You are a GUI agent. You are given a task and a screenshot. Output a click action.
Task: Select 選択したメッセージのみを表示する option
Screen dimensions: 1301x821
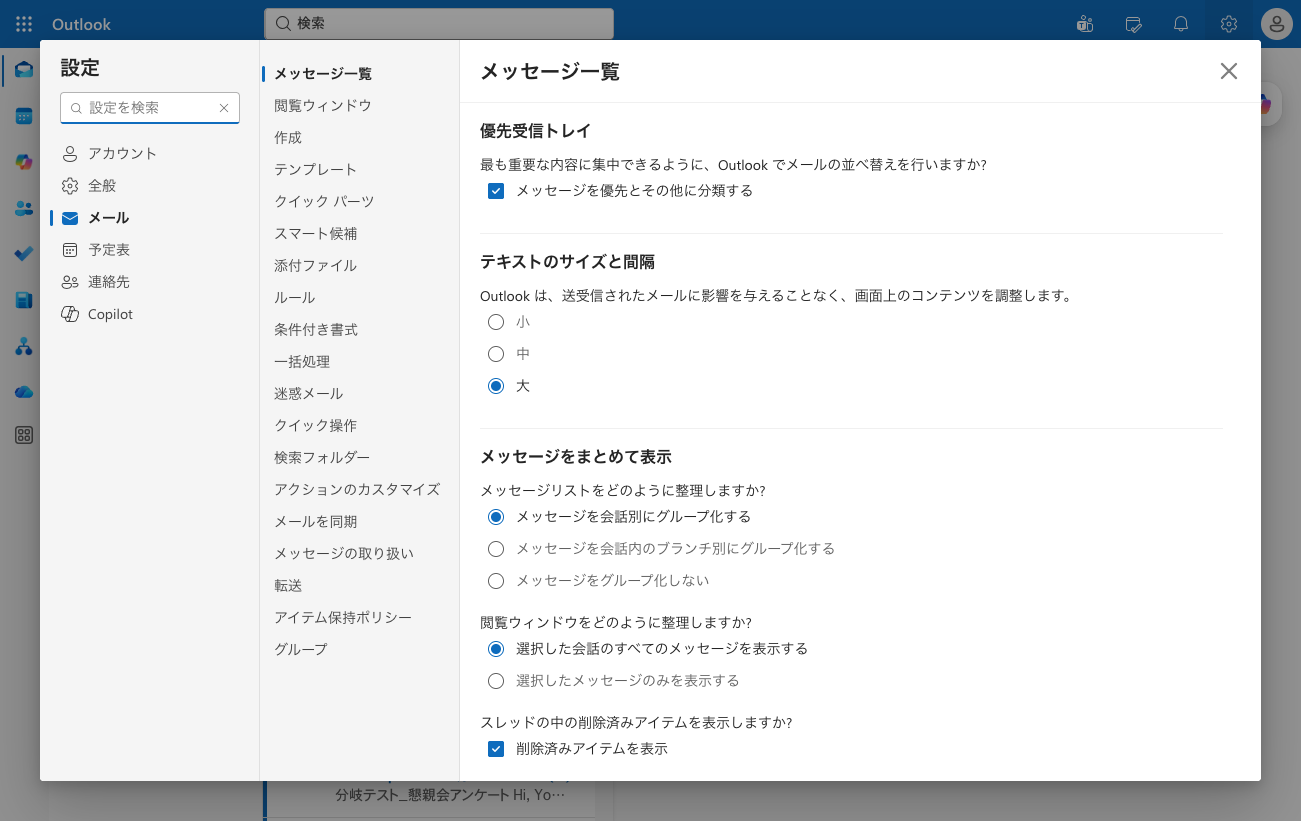pos(496,681)
